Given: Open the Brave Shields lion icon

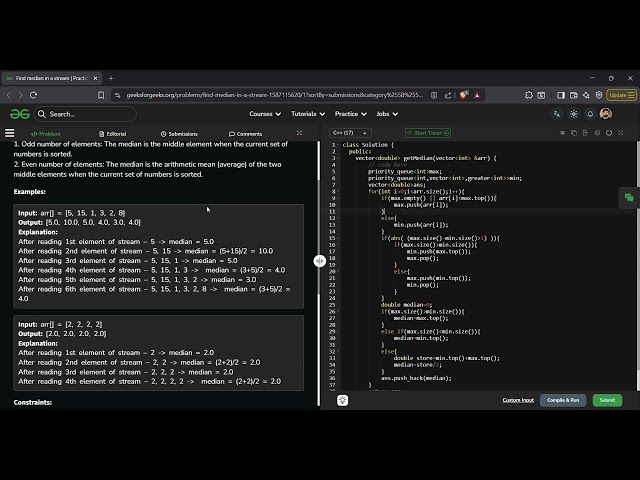Looking at the screenshot, I should [463, 95].
